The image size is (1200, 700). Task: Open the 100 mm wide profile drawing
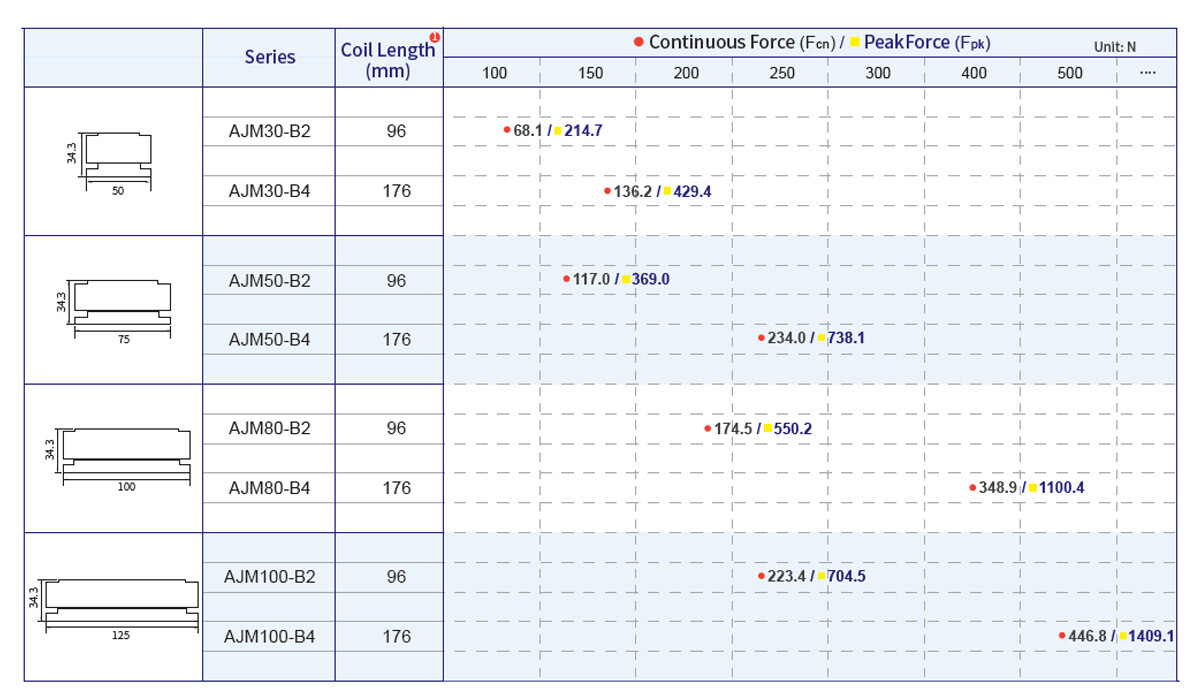point(126,457)
